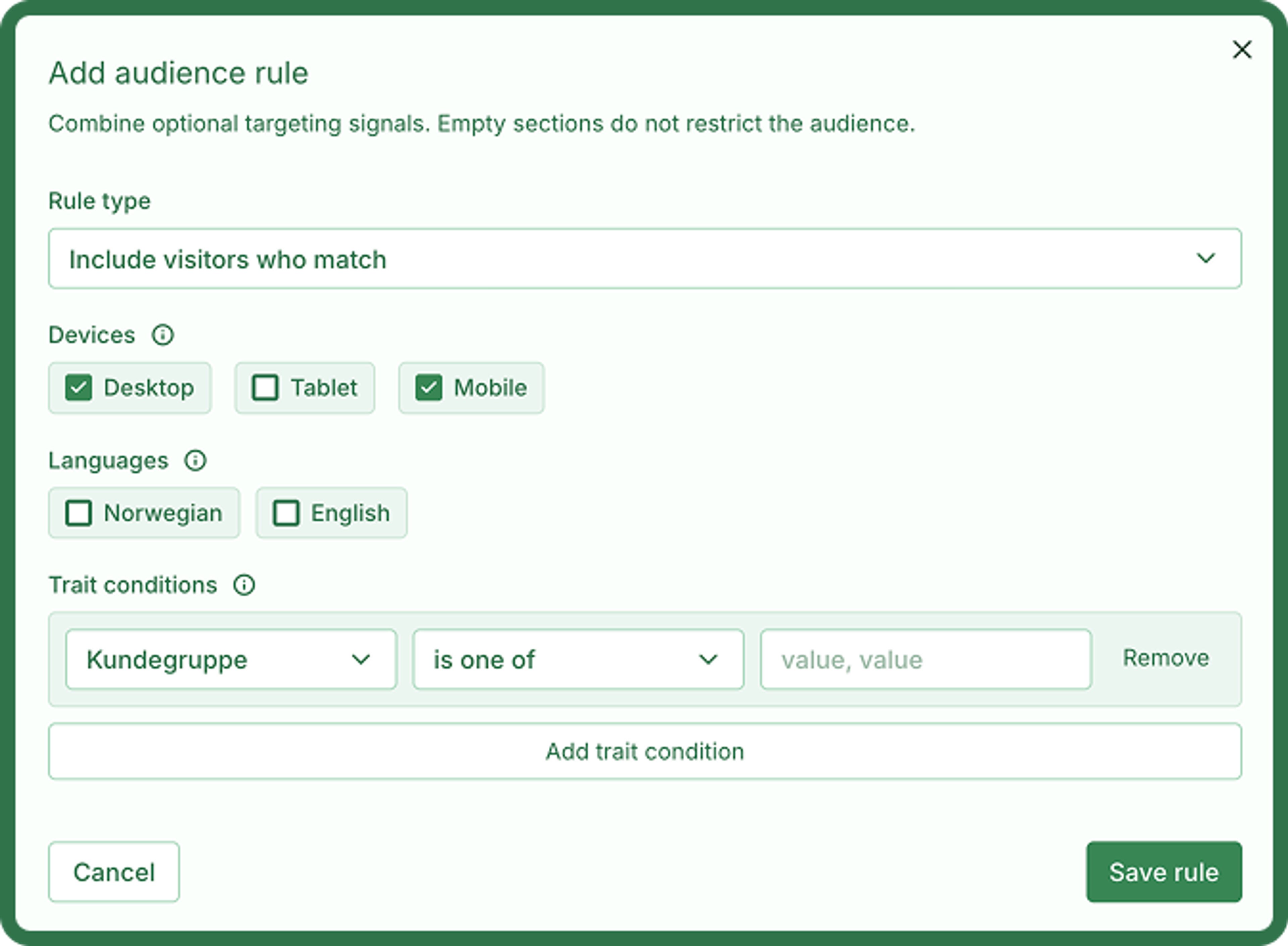This screenshot has height=946, width=1288.
Task: Check the Tablet device checkbox
Action: 266,388
